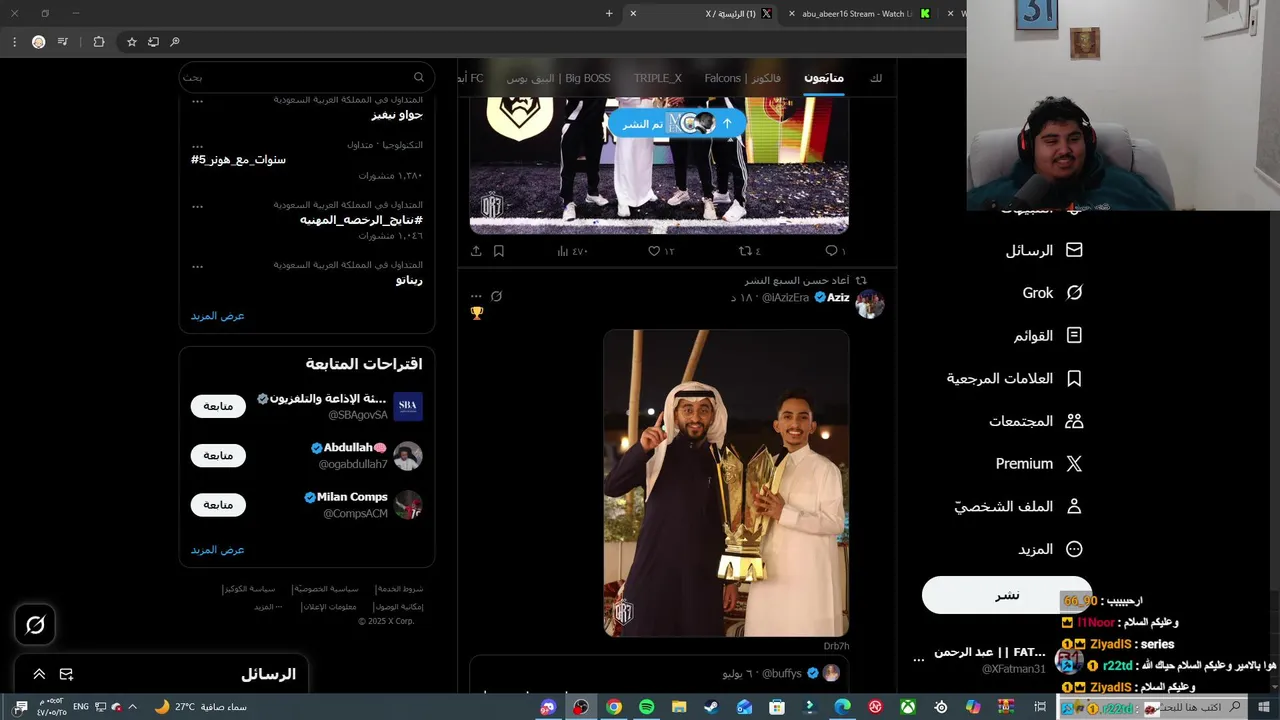Viewport: 1280px width, 720px height.
Task: Repost the top post with 4 reposts
Action: [x=749, y=251]
